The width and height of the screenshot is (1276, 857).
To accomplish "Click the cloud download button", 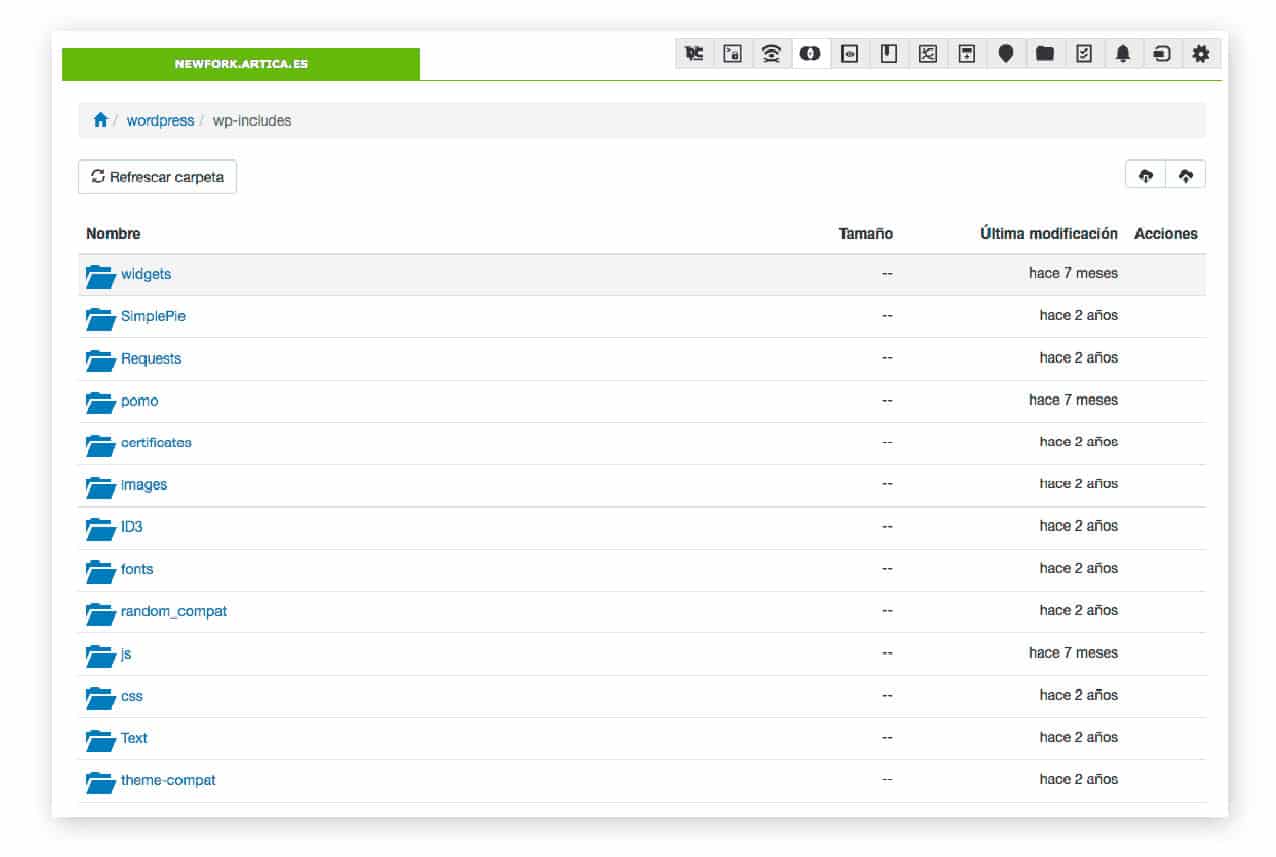I will [x=1146, y=175].
